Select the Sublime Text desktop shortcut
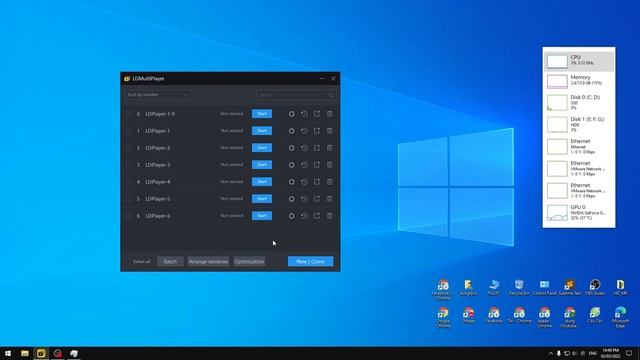Viewport: 640px width, 360px height. [569, 287]
